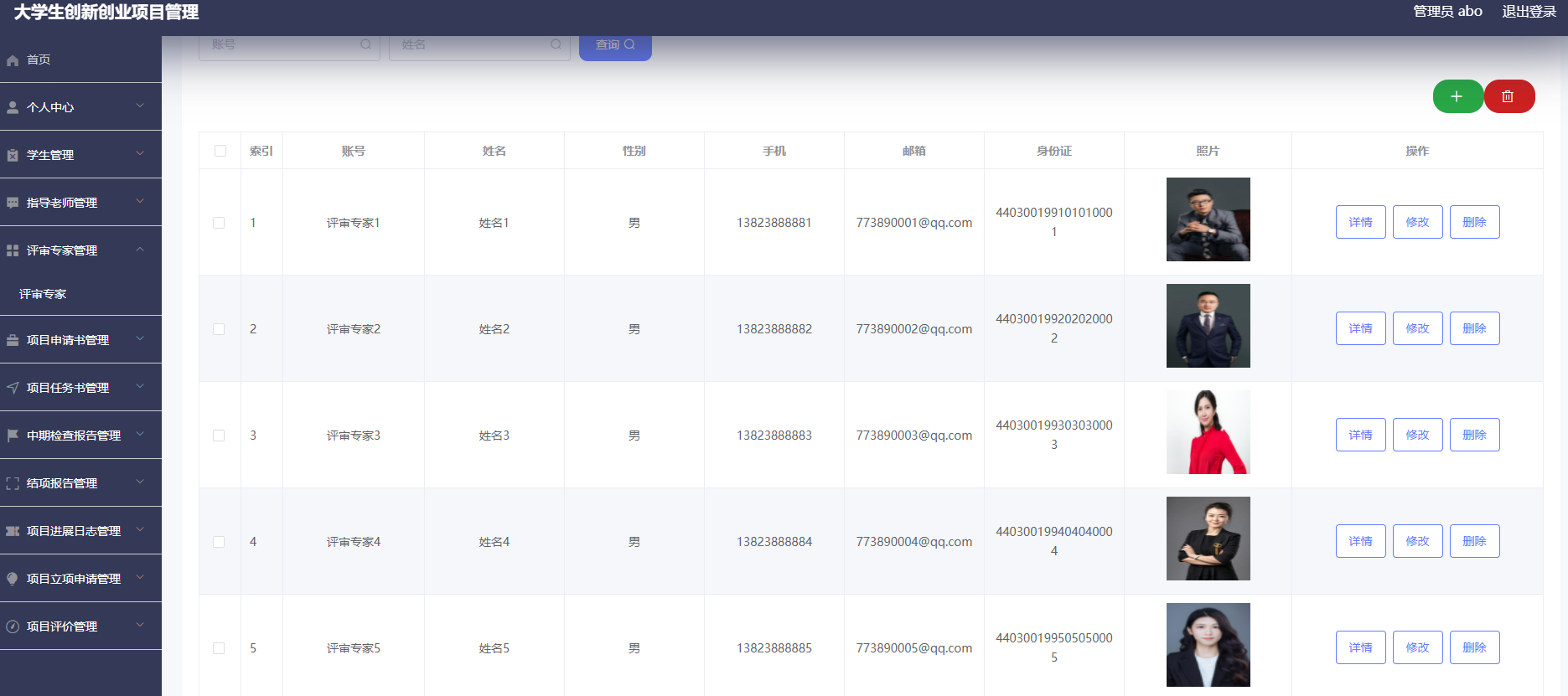Click the bulb icon beside 项目立项申请管理
This screenshot has width=1568, height=696.
click(13, 579)
